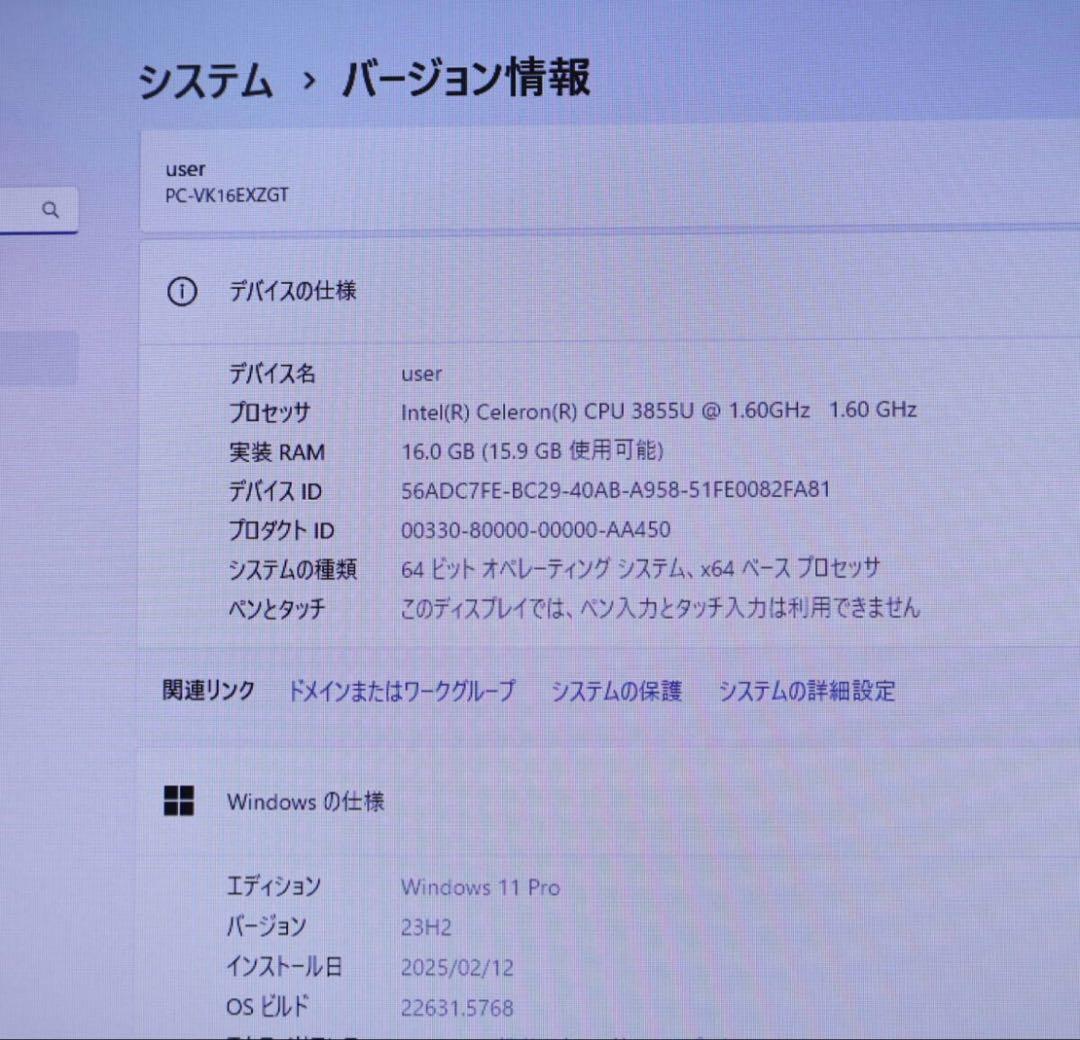1080x1040 pixels.
Task: Click the バージョン情報 page title
Action: point(466,78)
